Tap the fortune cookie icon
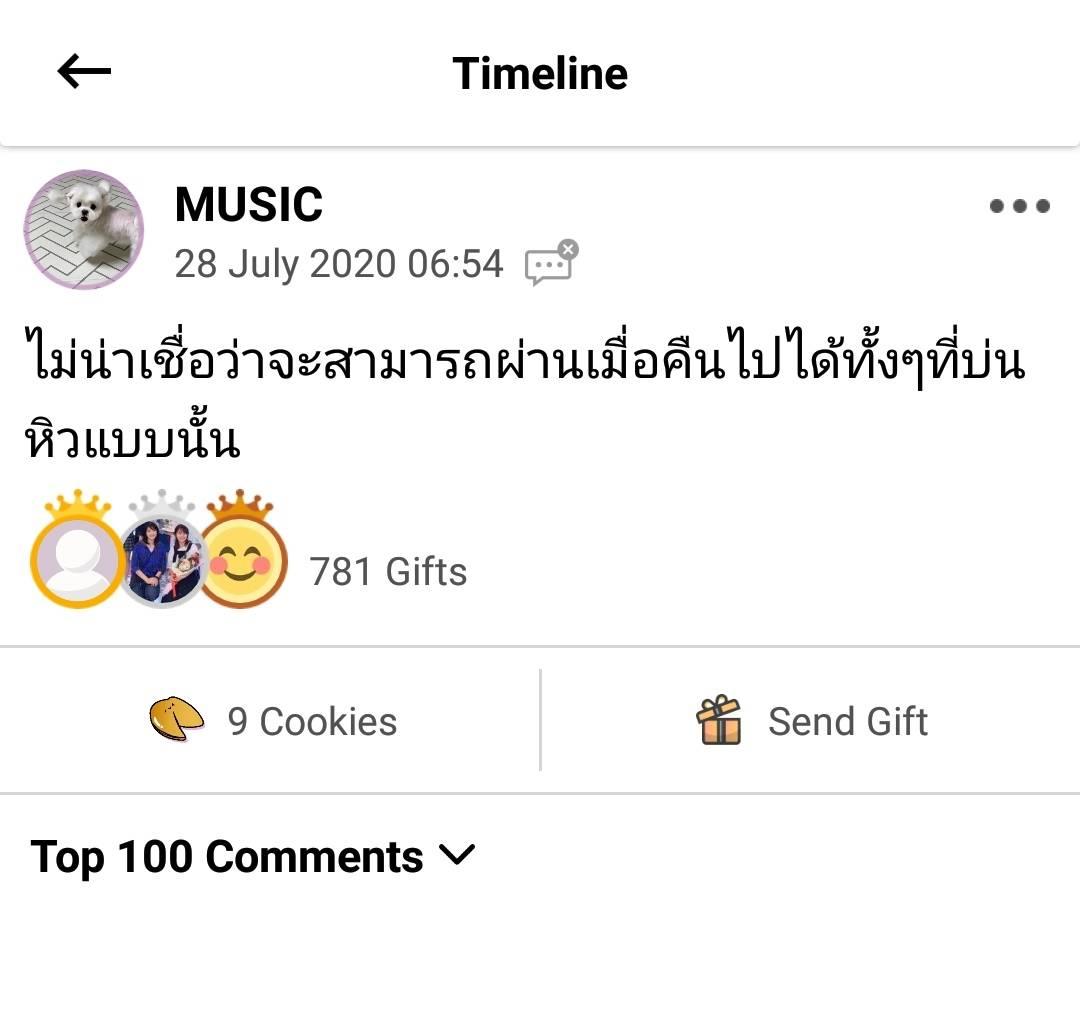This screenshot has height=1029, width=1080. coord(176,719)
